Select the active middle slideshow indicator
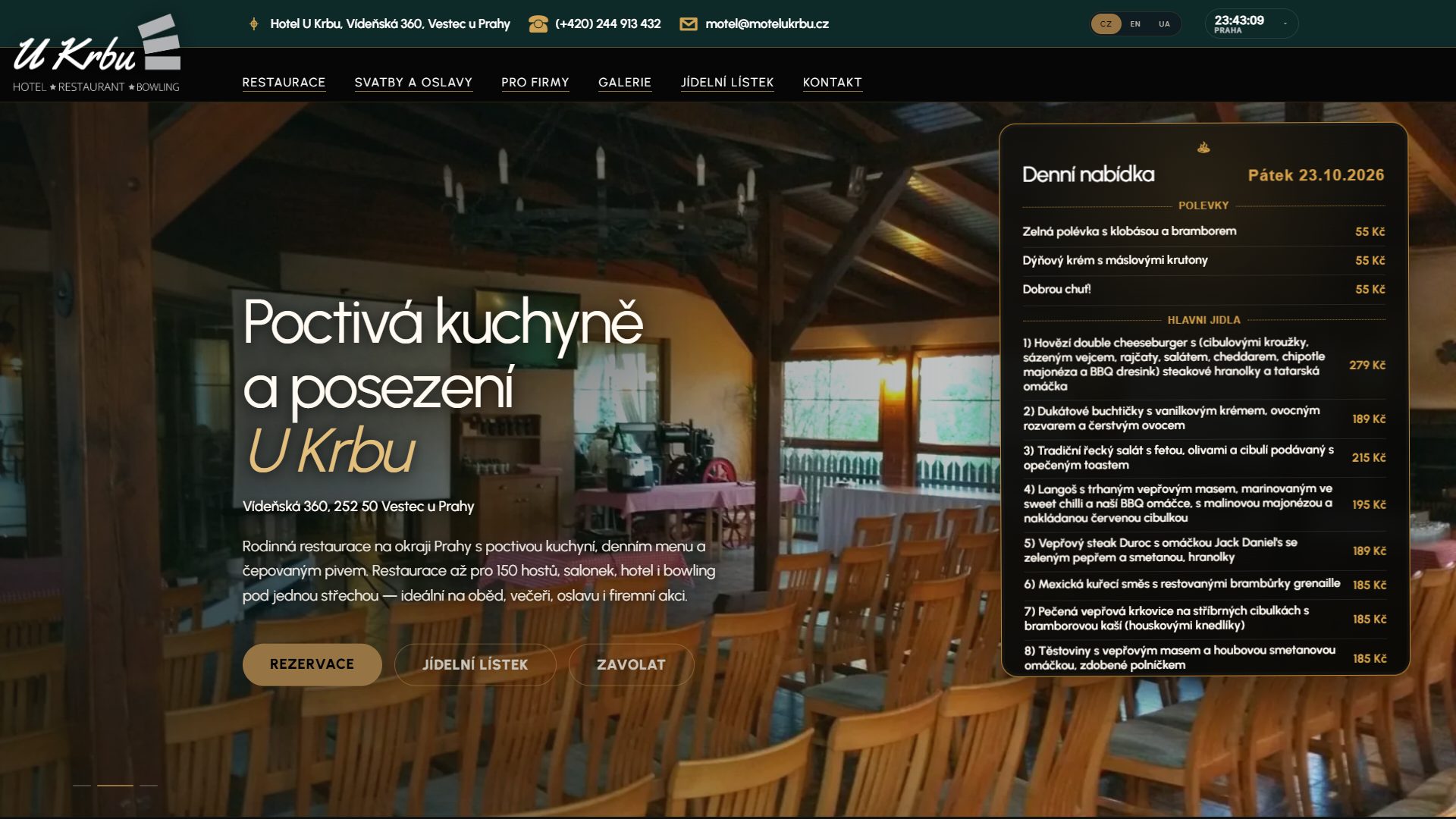Image resolution: width=1456 pixels, height=819 pixels. [115, 785]
